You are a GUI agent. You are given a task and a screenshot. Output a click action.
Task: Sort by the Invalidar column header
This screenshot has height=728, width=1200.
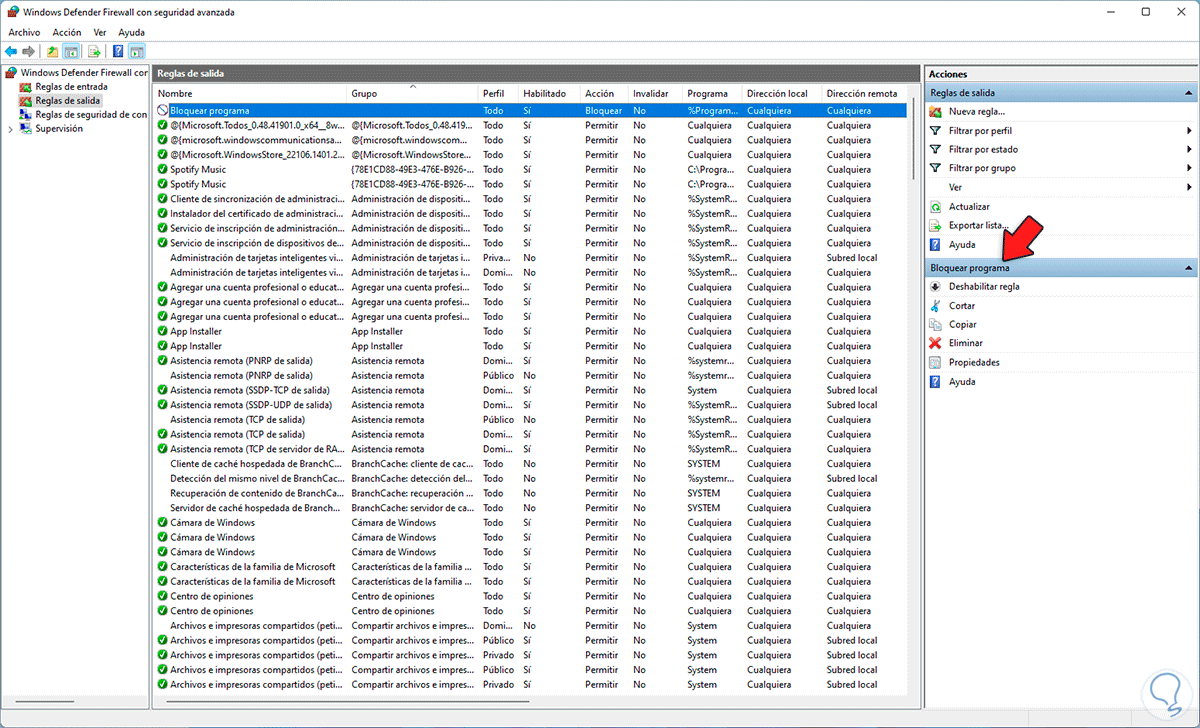pyautogui.click(x=656, y=93)
